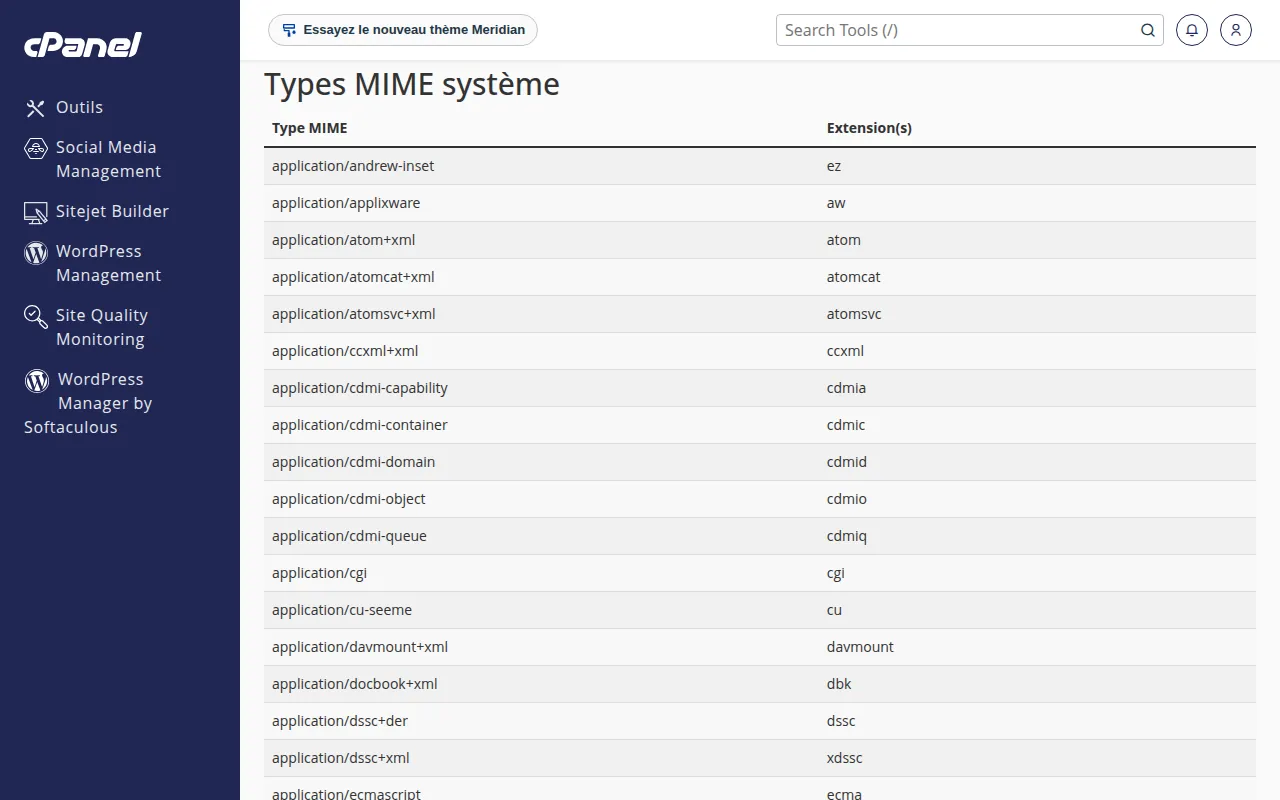Select WordPress Management in sidebar
Image resolution: width=1280 pixels, height=800 pixels.
[108, 263]
